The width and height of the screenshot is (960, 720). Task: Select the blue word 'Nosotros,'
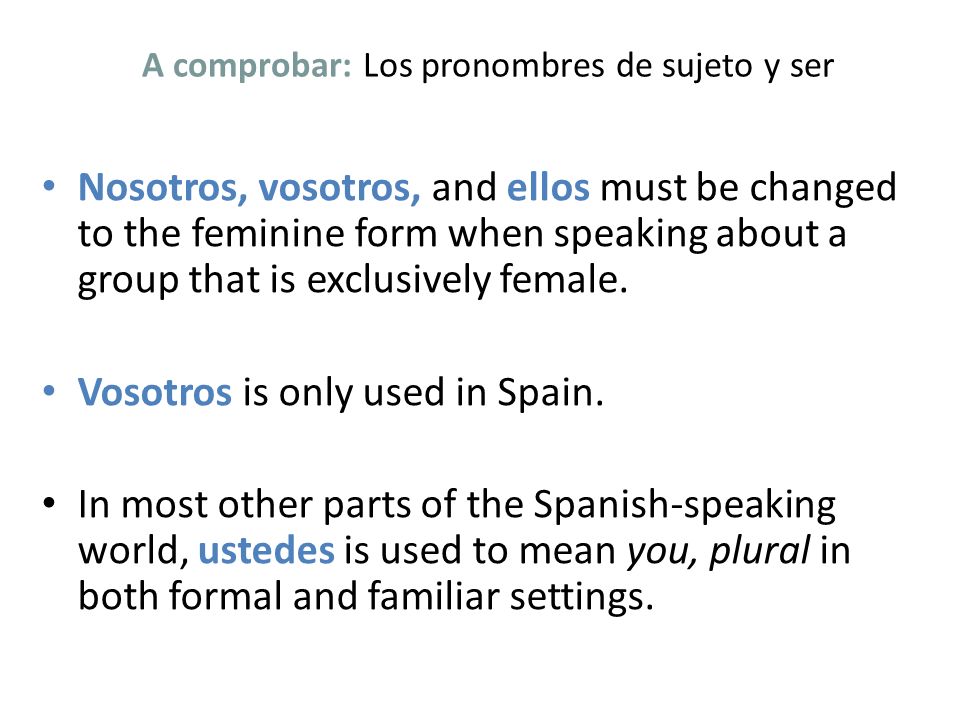point(162,187)
